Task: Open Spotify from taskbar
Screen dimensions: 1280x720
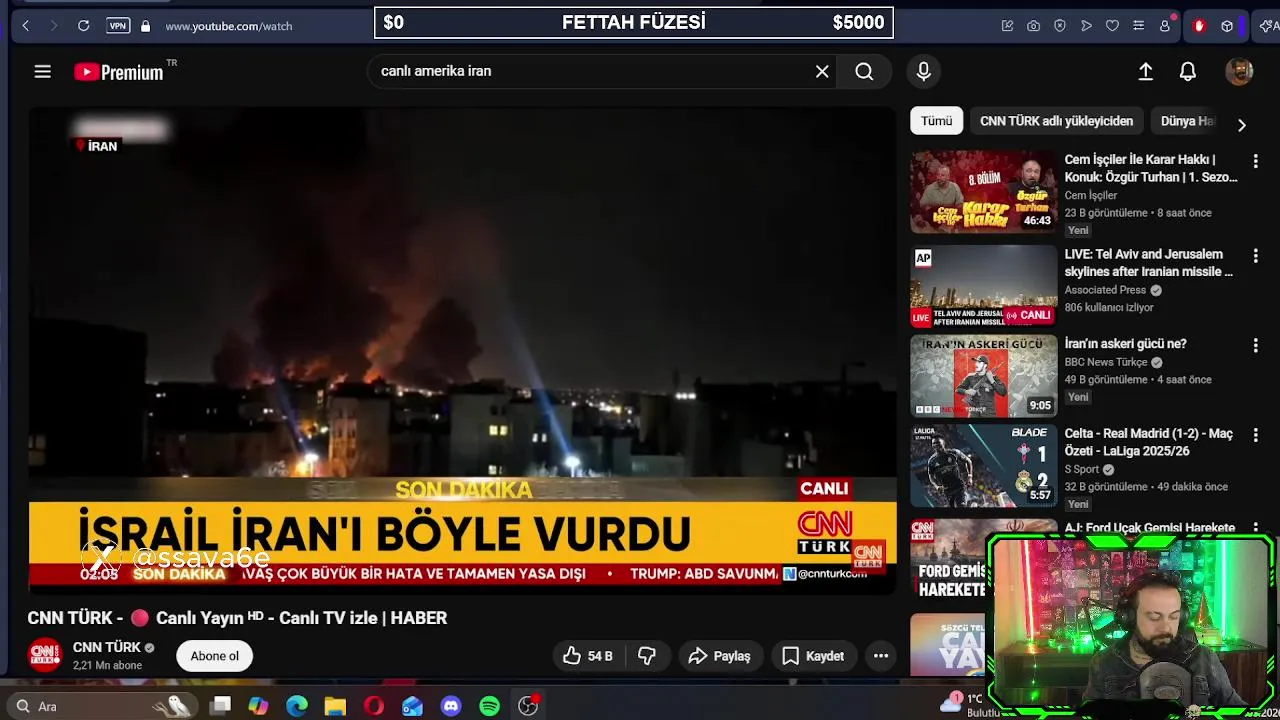Action: point(489,706)
